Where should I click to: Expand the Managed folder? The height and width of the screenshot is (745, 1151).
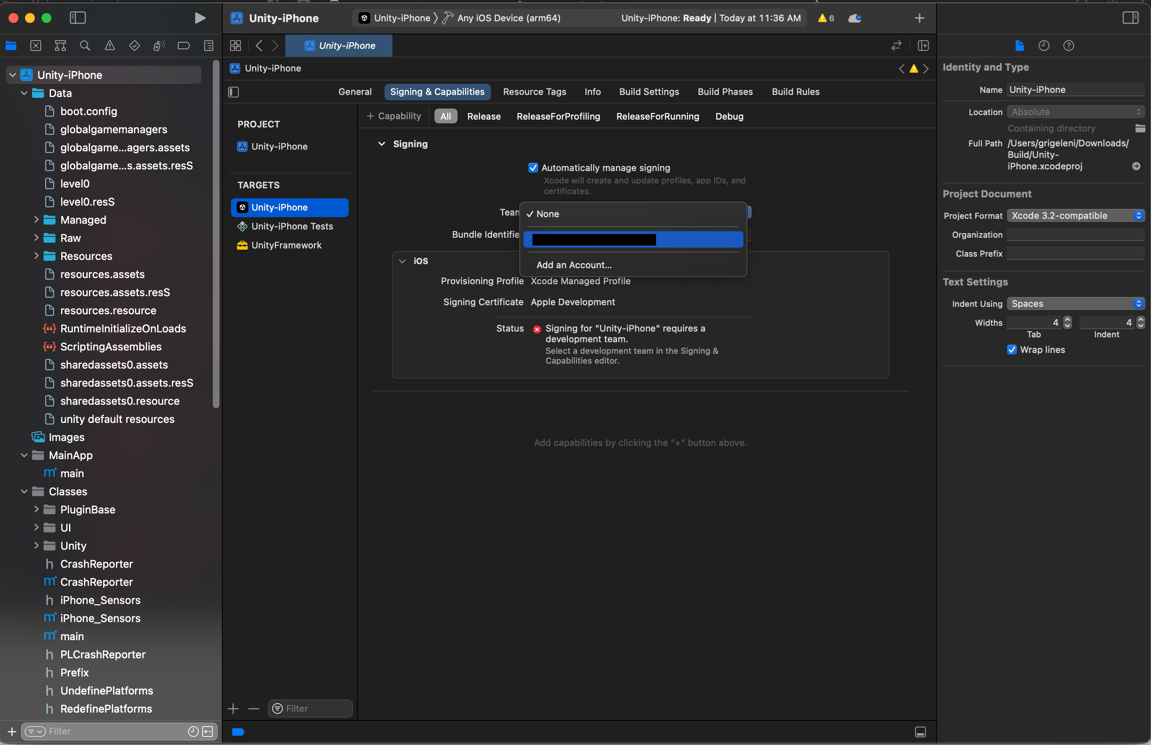click(37, 220)
